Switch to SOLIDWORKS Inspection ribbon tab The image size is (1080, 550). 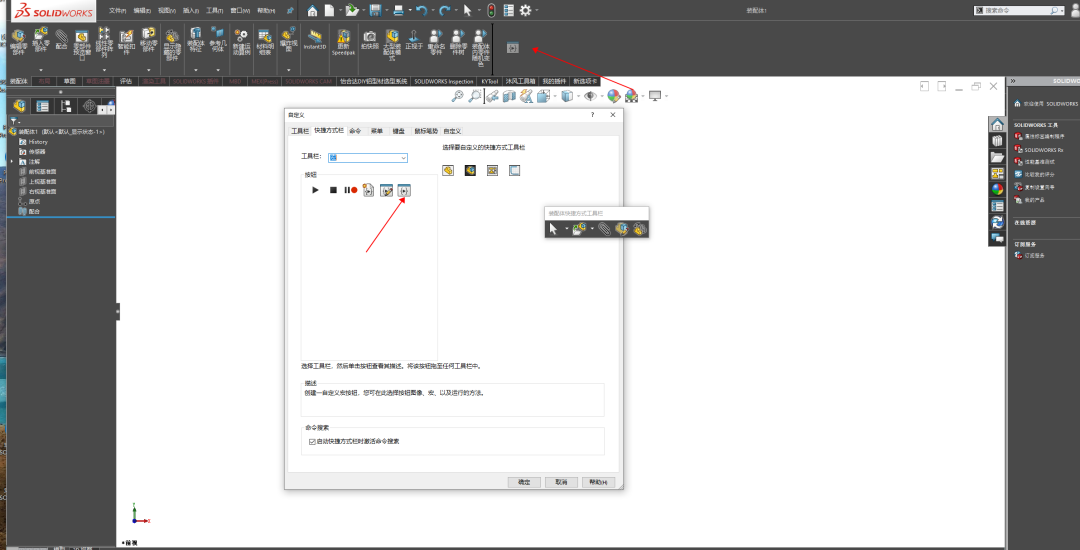click(444, 81)
